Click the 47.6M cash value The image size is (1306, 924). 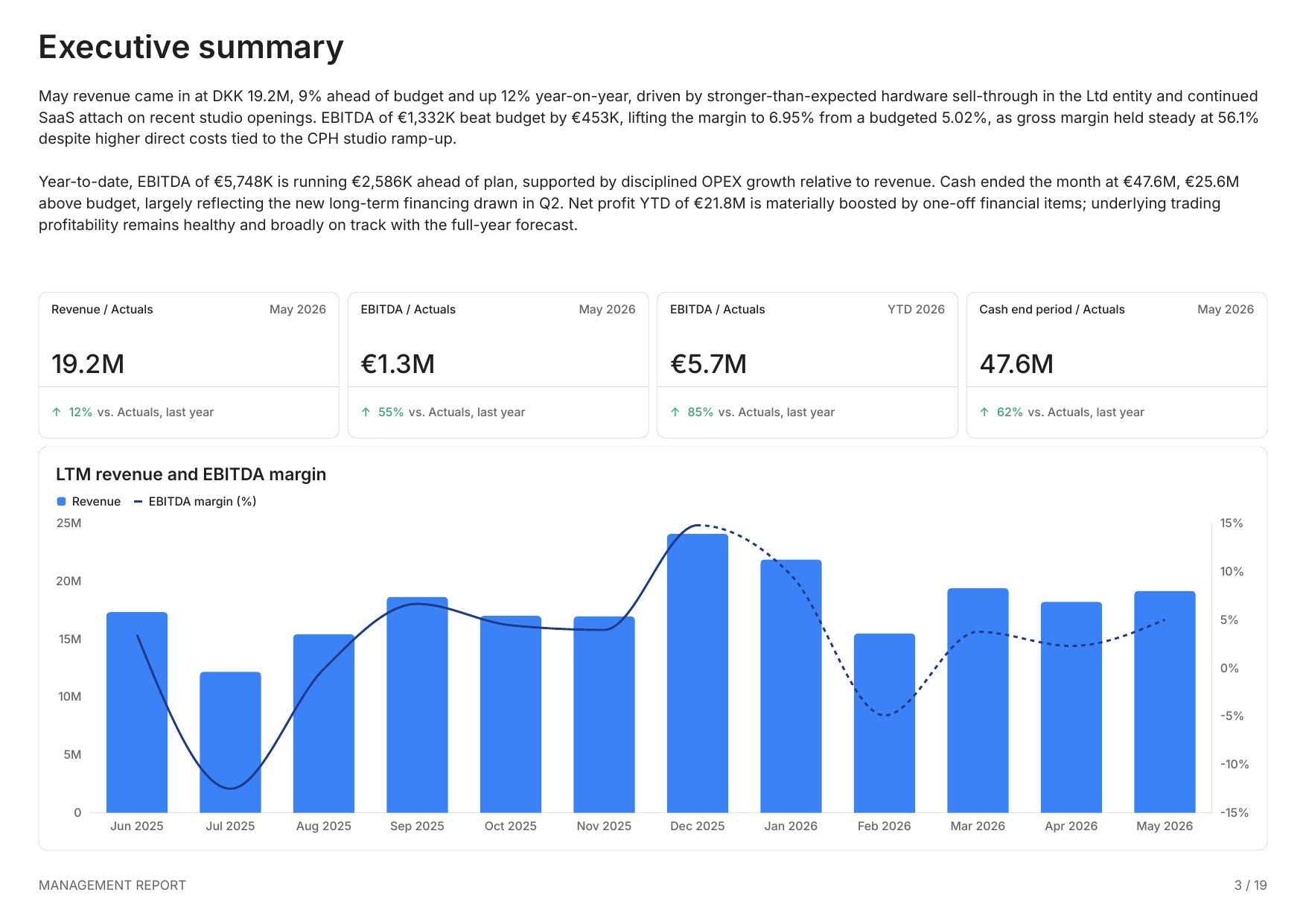coord(1016,364)
